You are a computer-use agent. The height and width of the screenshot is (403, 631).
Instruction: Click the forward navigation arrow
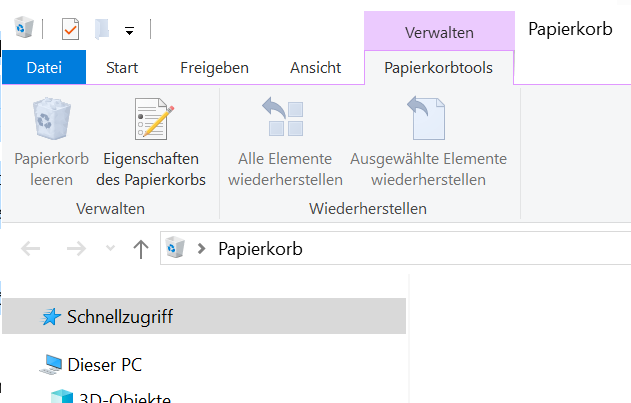pos(76,249)
